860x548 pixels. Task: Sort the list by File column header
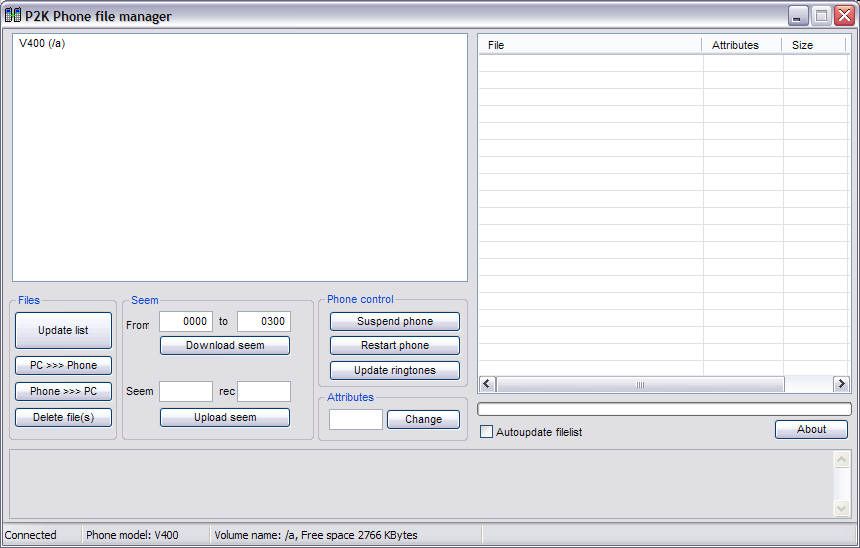[590, 45]
